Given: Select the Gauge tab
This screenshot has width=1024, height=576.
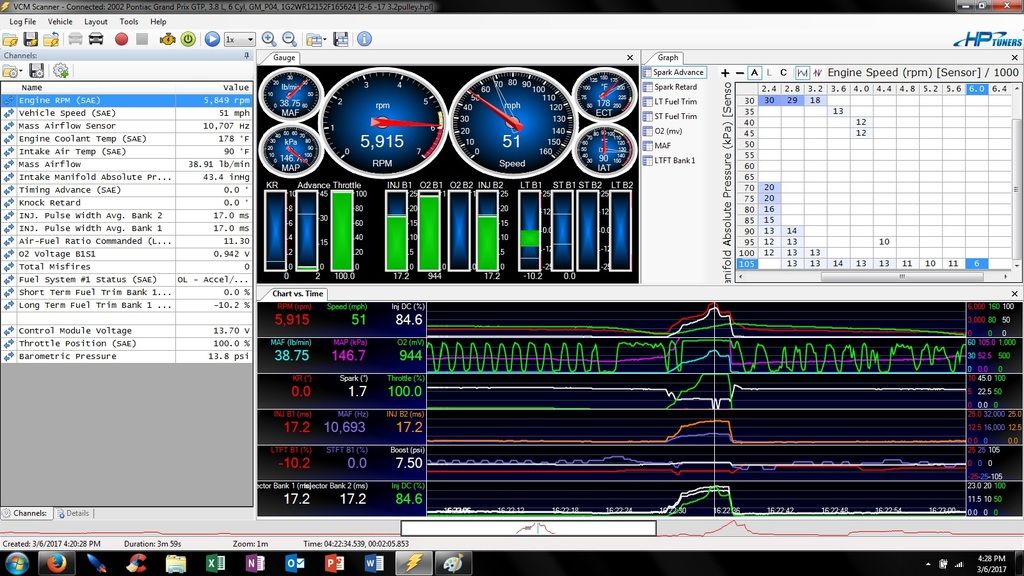Looking at the screenshot, I should [284, 57].
